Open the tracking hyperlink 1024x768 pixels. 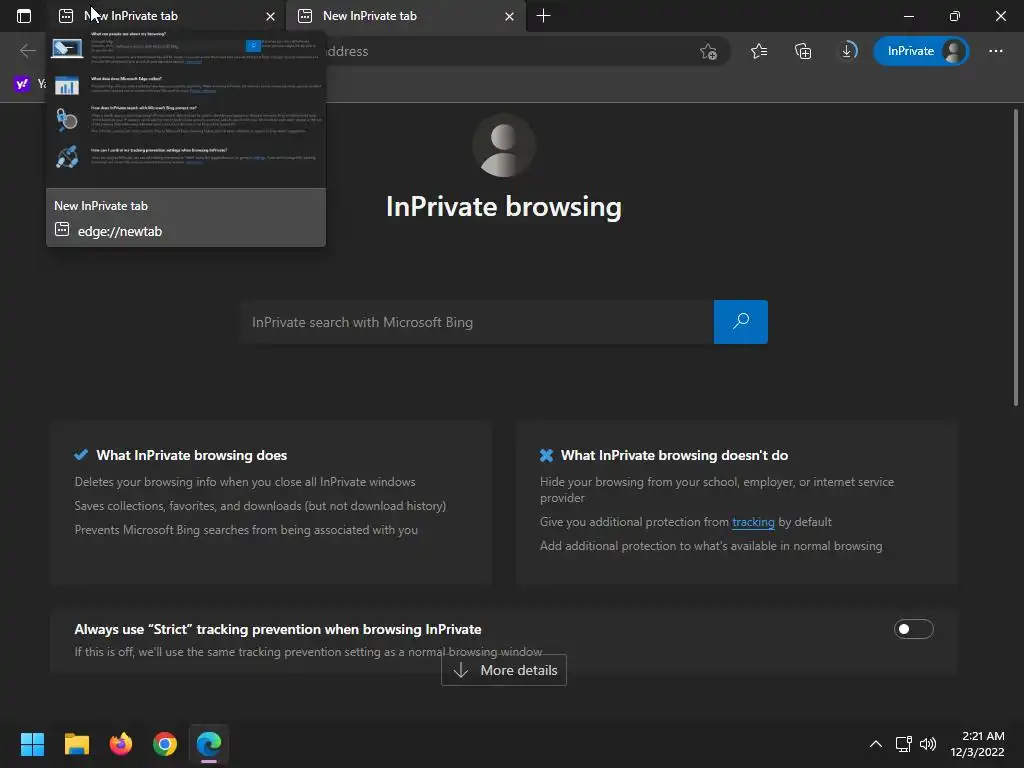[x=753, y=522]
